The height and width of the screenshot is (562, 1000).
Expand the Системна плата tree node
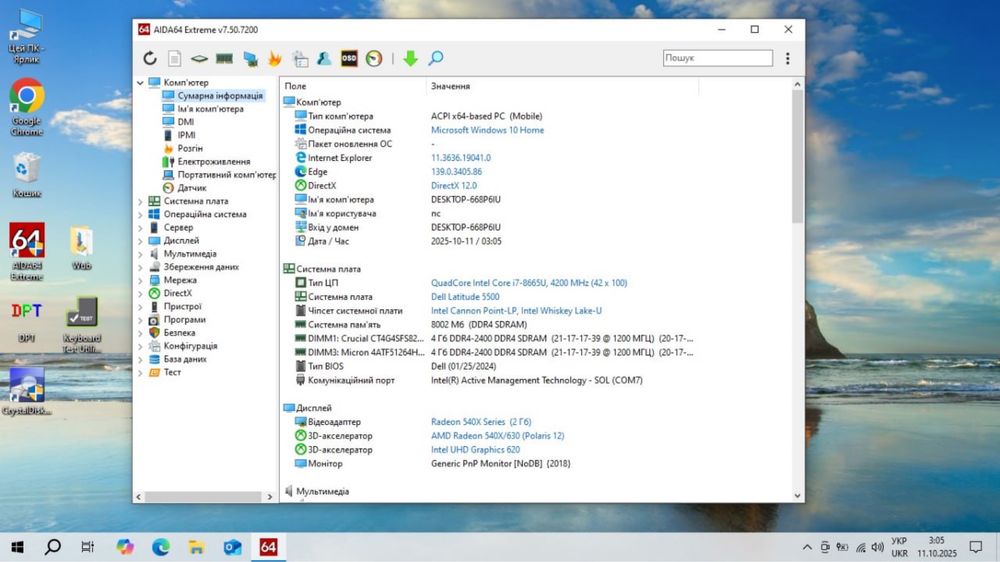click(140, 201)
